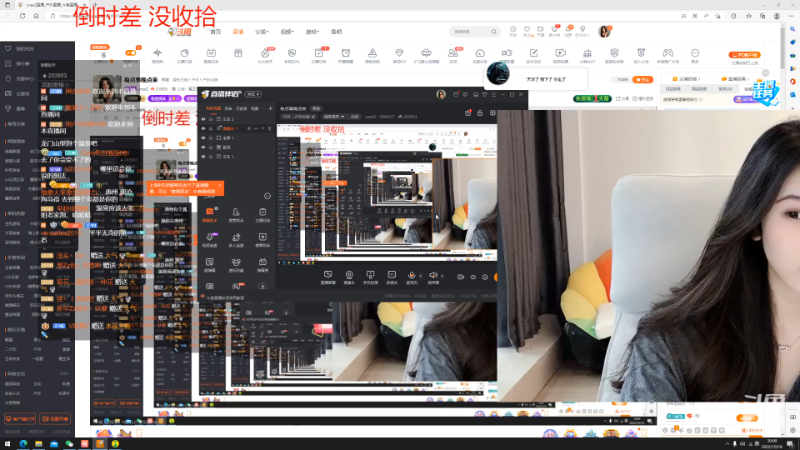
Task: Open the Windows Start button
Action: [x=7, y=444]
